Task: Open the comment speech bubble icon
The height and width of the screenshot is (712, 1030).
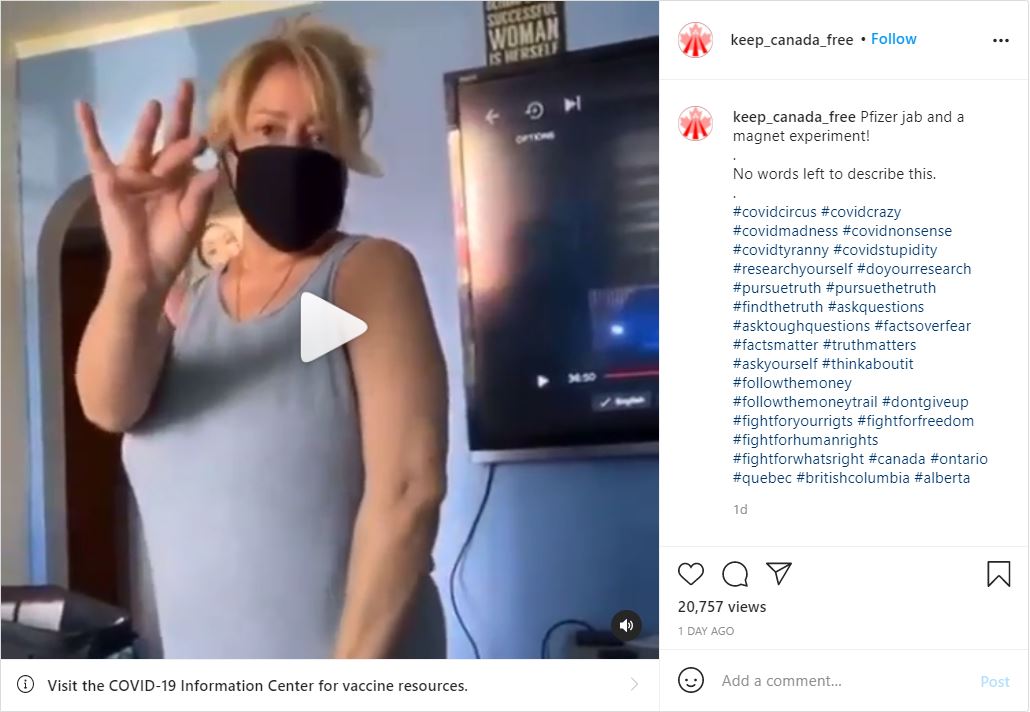Action: [x=734, y=573]
